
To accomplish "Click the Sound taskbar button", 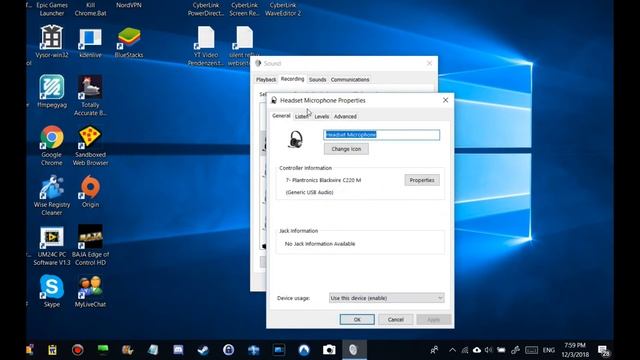I will coord(354,350).
